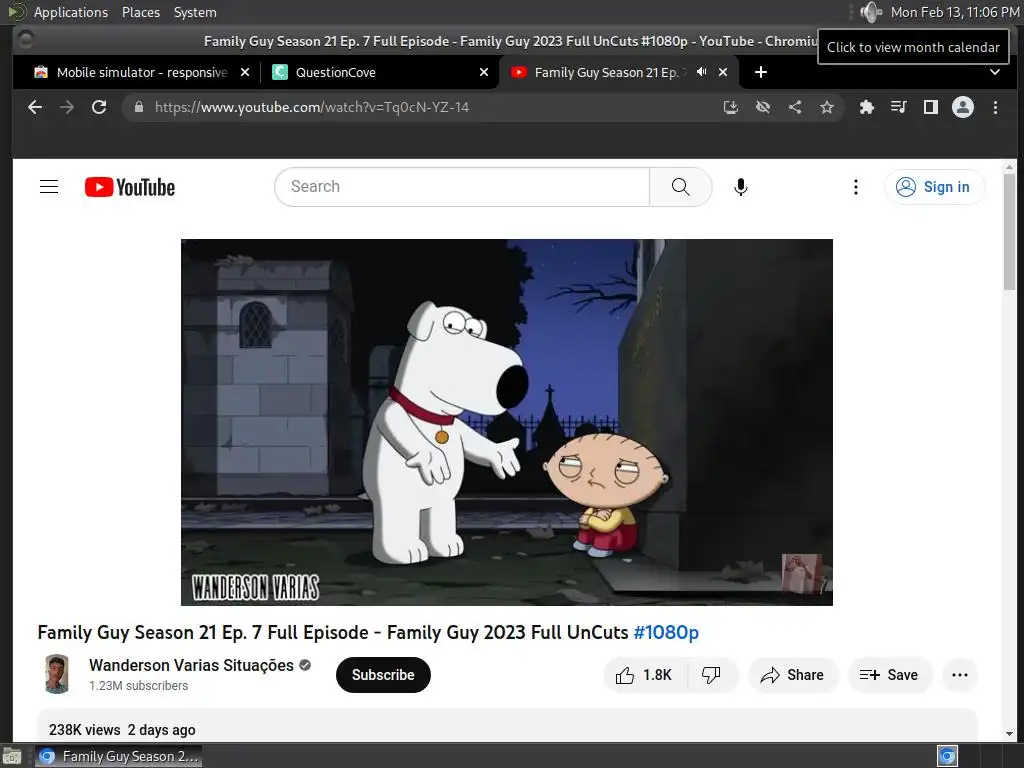Screen dimensions: 1024x768
Task: Close the QuestionCove tab
Action: [x=484, y=72]
